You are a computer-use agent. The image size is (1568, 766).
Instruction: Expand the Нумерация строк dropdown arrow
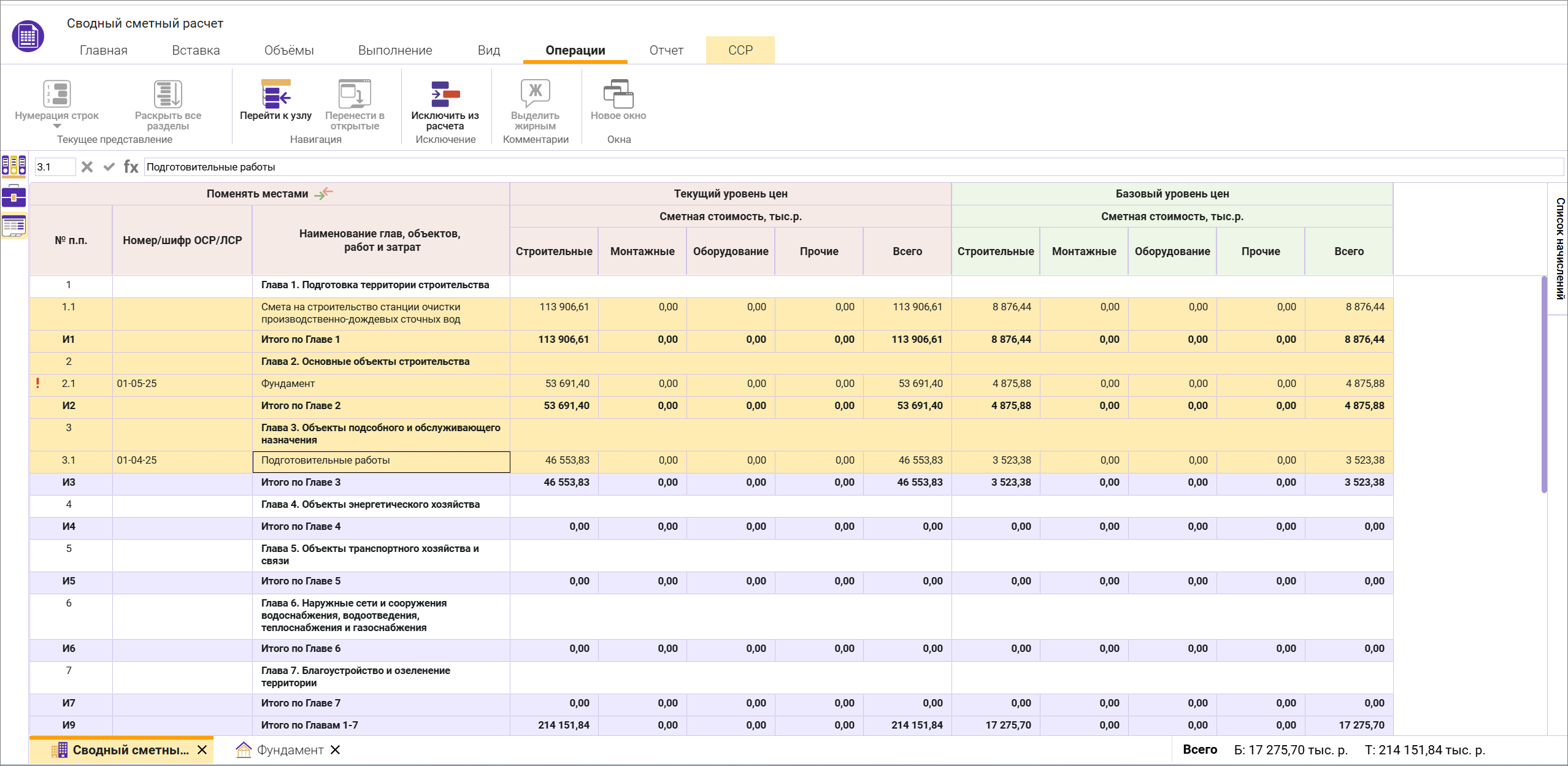point(56,126)
